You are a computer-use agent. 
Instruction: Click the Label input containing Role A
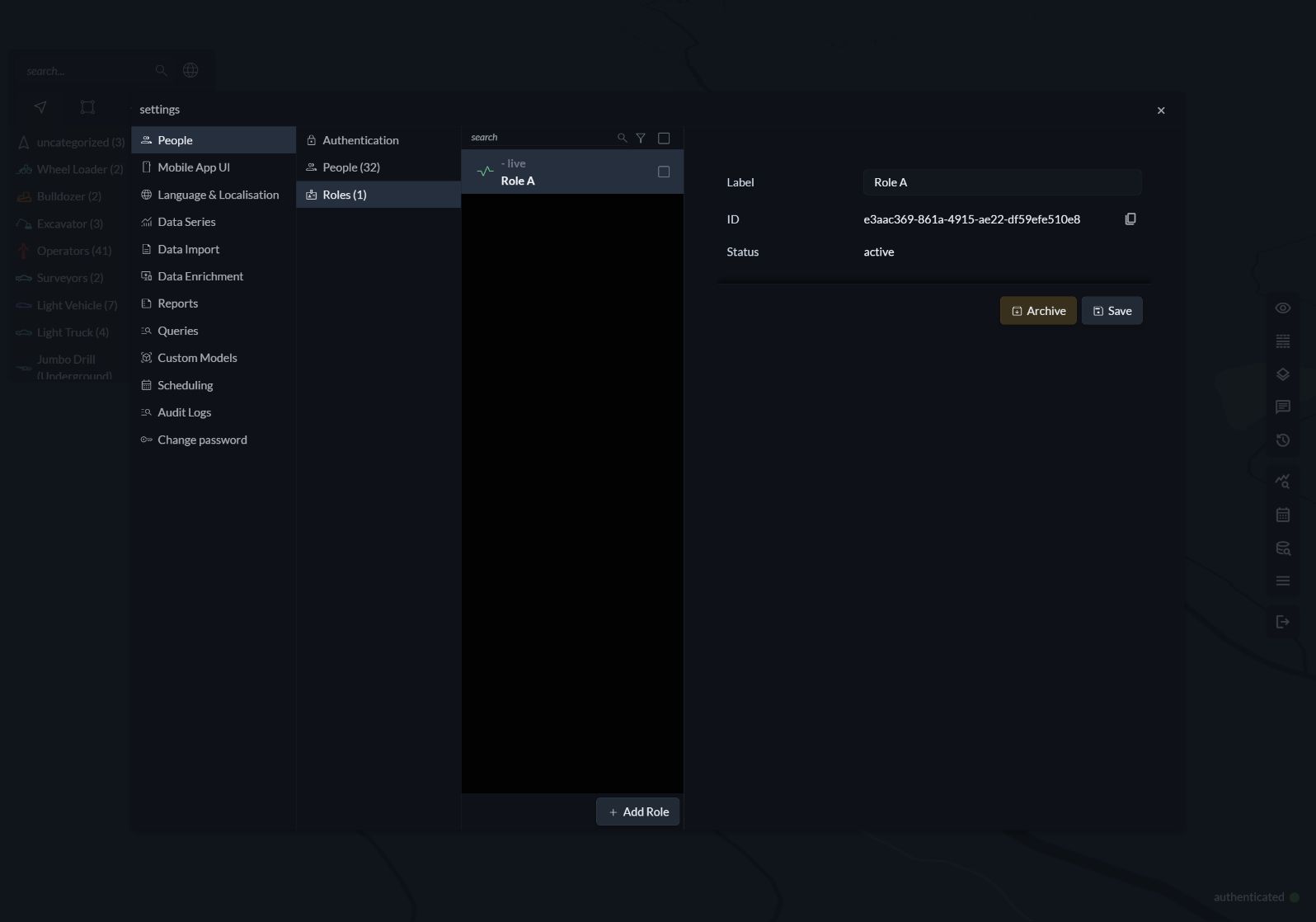1003,182
